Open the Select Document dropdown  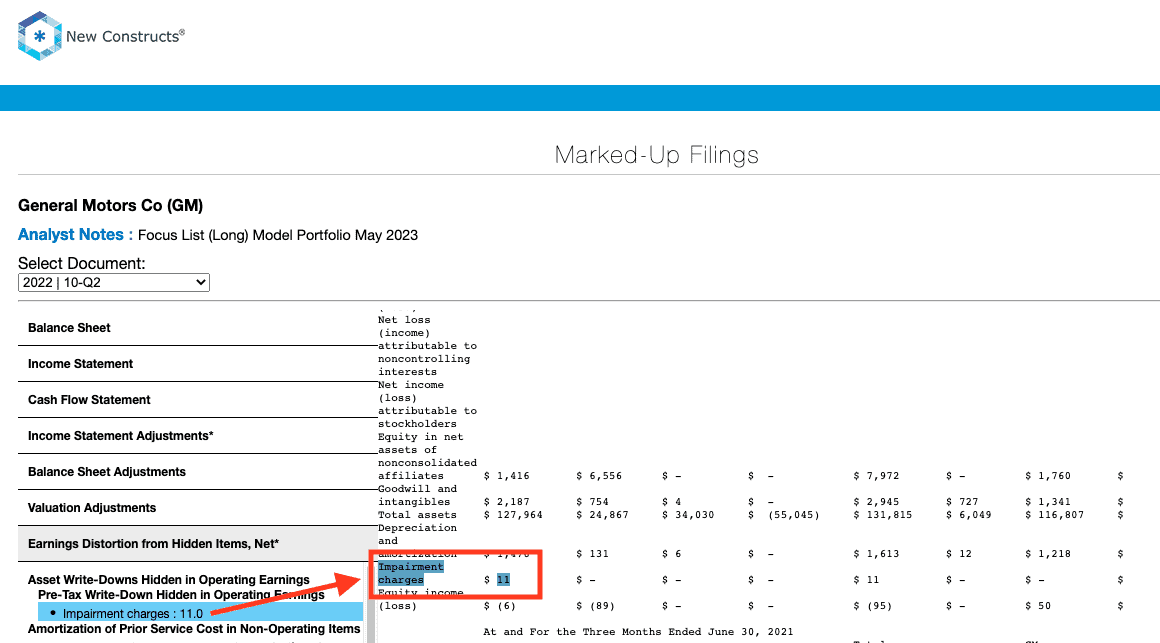[114, 283]
